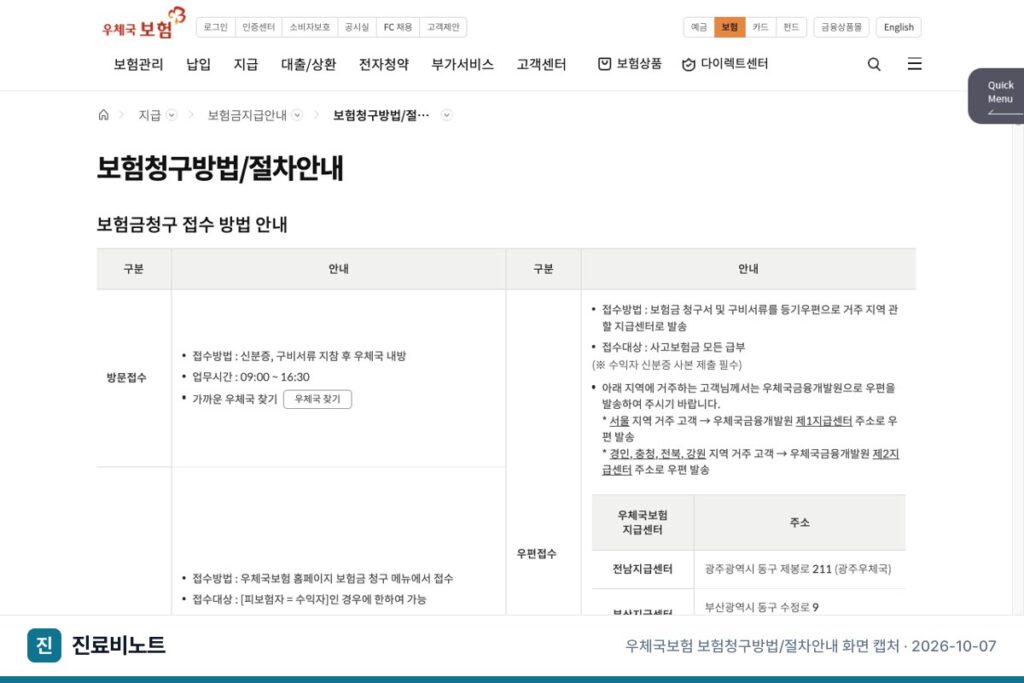Open the 부가서비스 menu
This screenshot has height=683, width=1024.
[x=462, y=64]
